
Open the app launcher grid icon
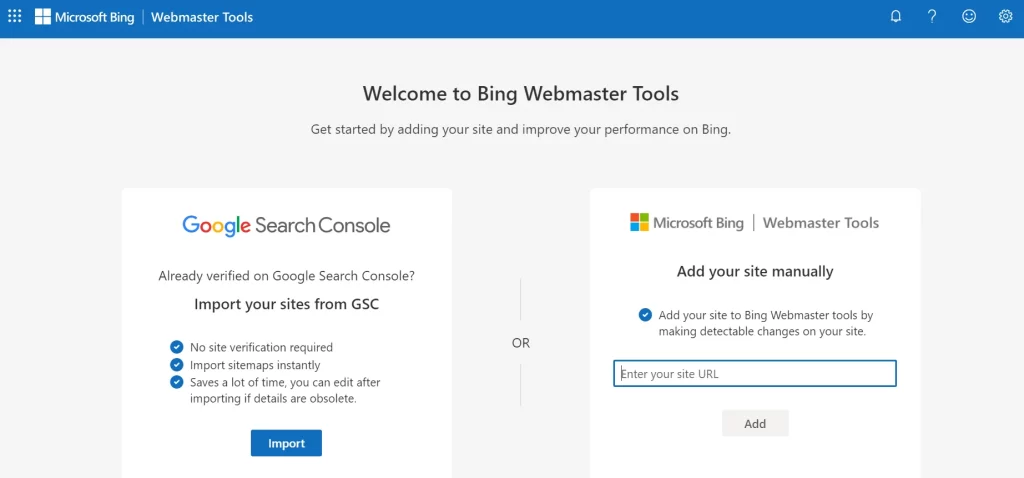[15, 16]
